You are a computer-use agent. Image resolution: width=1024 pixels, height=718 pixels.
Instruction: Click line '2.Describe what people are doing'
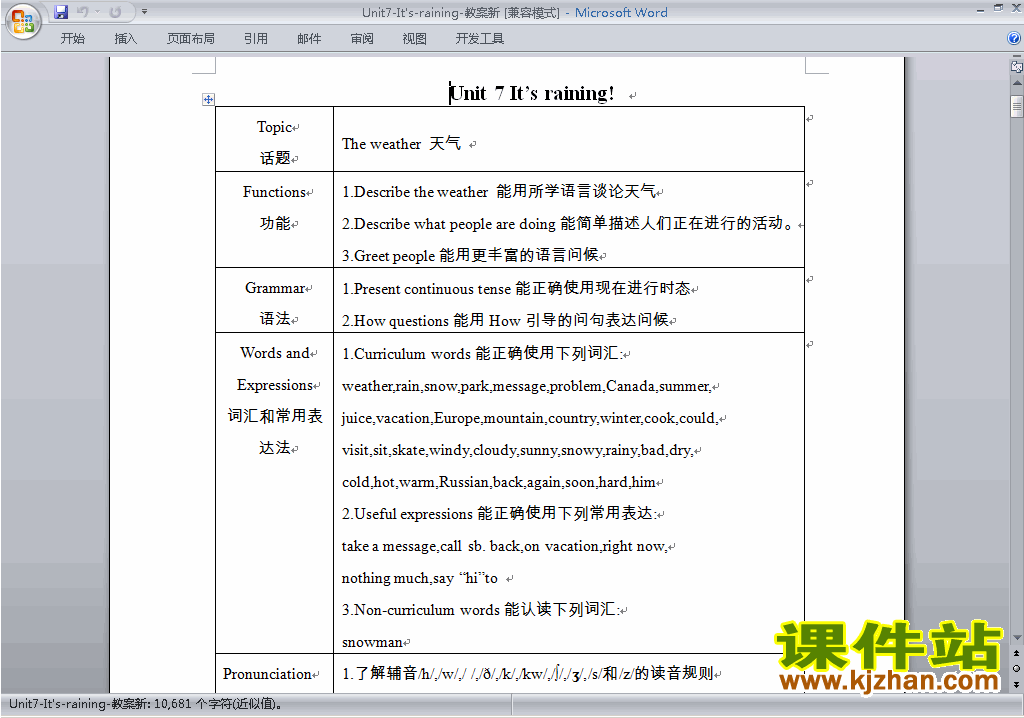click(568, 223)
